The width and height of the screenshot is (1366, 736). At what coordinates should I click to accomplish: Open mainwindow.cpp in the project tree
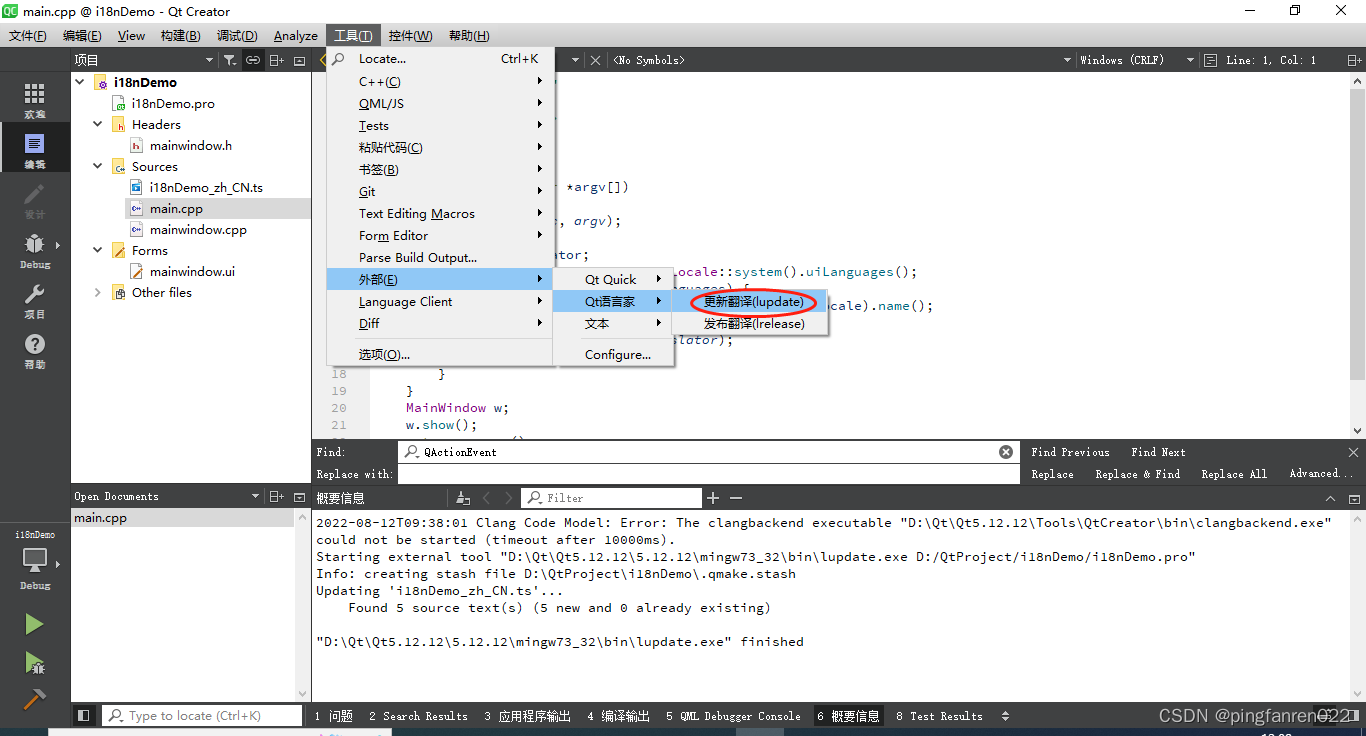click(198, 229)
